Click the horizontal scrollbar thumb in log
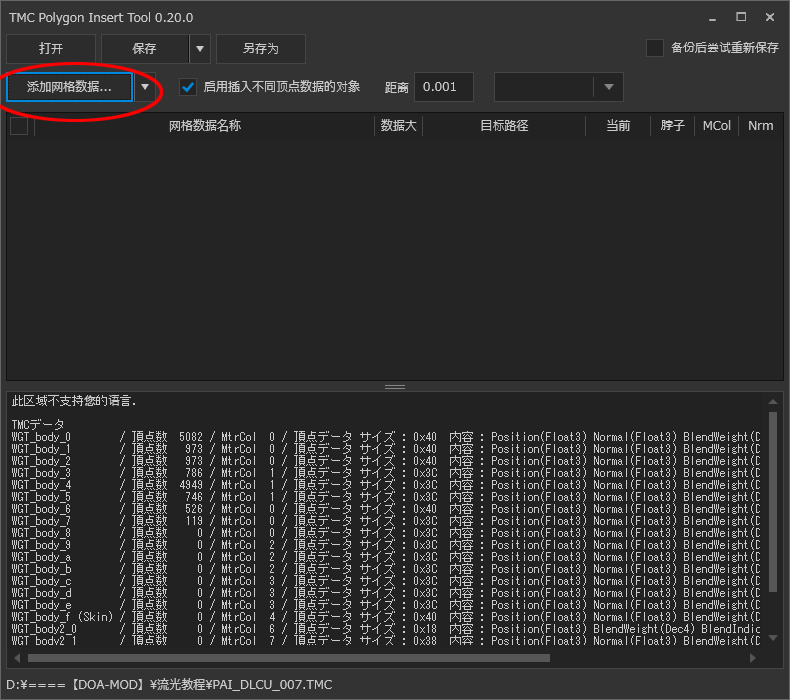Screen dimensions: 790x700 [x=289, y=658]
